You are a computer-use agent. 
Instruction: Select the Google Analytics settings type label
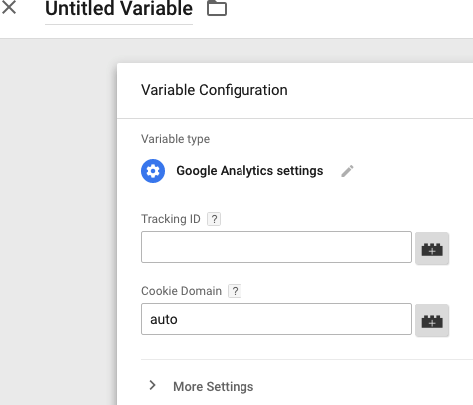tap(250, 171)
